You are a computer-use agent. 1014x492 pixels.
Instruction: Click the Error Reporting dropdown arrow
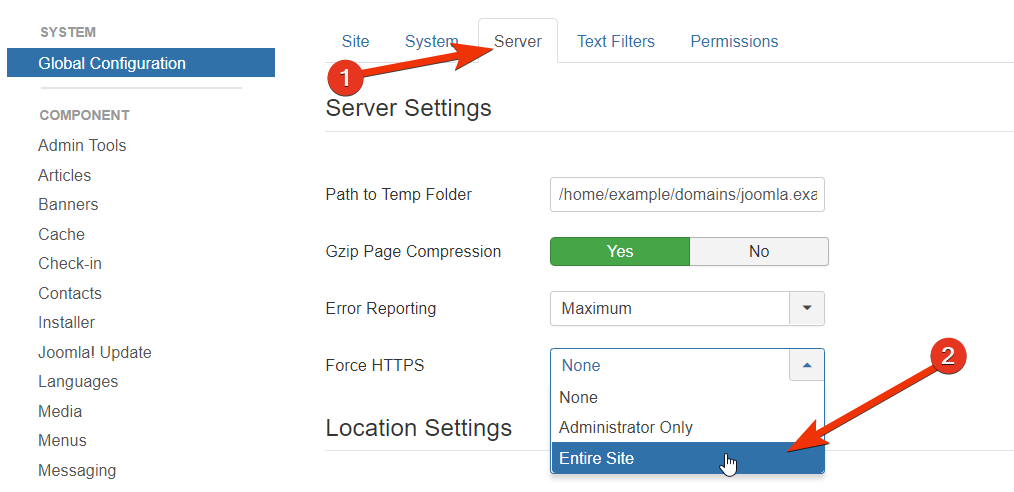point(806,308)
